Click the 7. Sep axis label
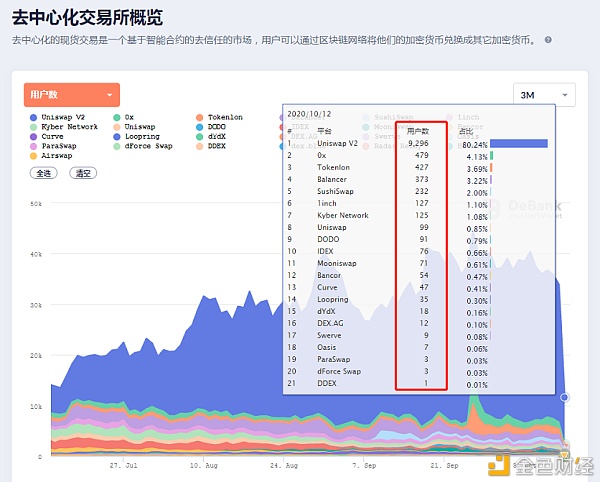The width and height of the screenshot is (600, 482). coord(364,466)
